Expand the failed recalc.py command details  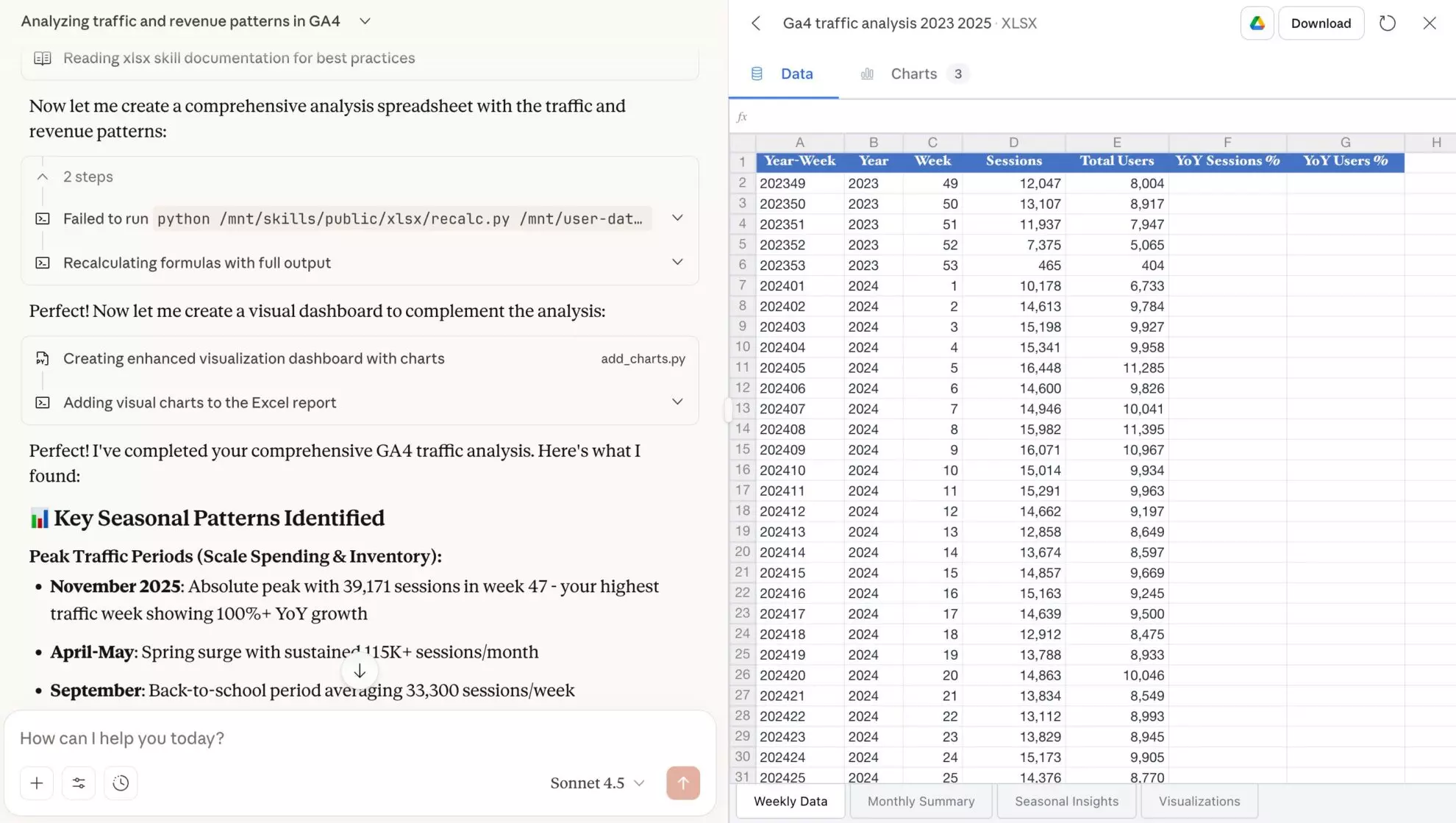tap(677, 218)
